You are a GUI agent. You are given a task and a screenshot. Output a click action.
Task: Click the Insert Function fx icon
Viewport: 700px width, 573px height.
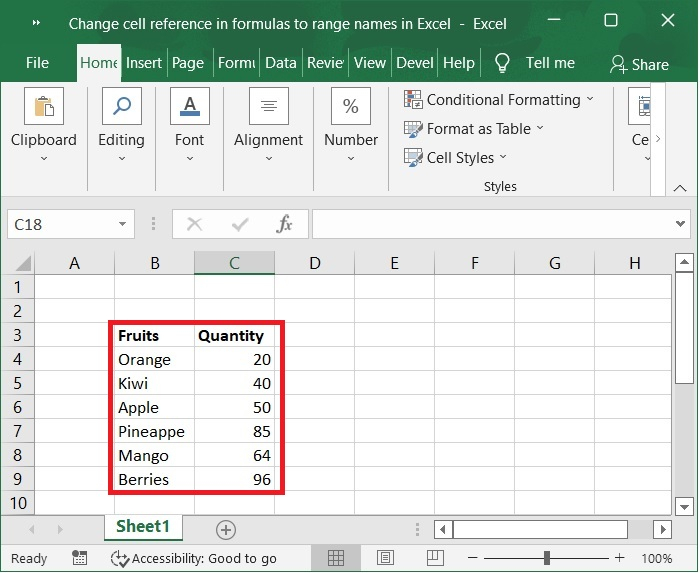pyautogui.click(x=285, y=224)
